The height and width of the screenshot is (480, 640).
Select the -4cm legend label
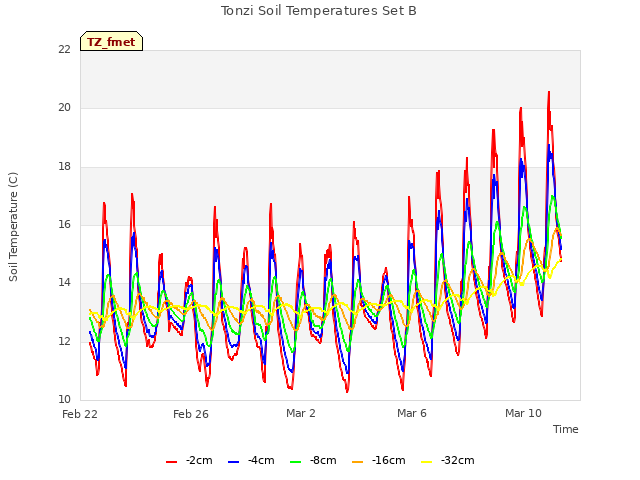[x=261, y=460]
